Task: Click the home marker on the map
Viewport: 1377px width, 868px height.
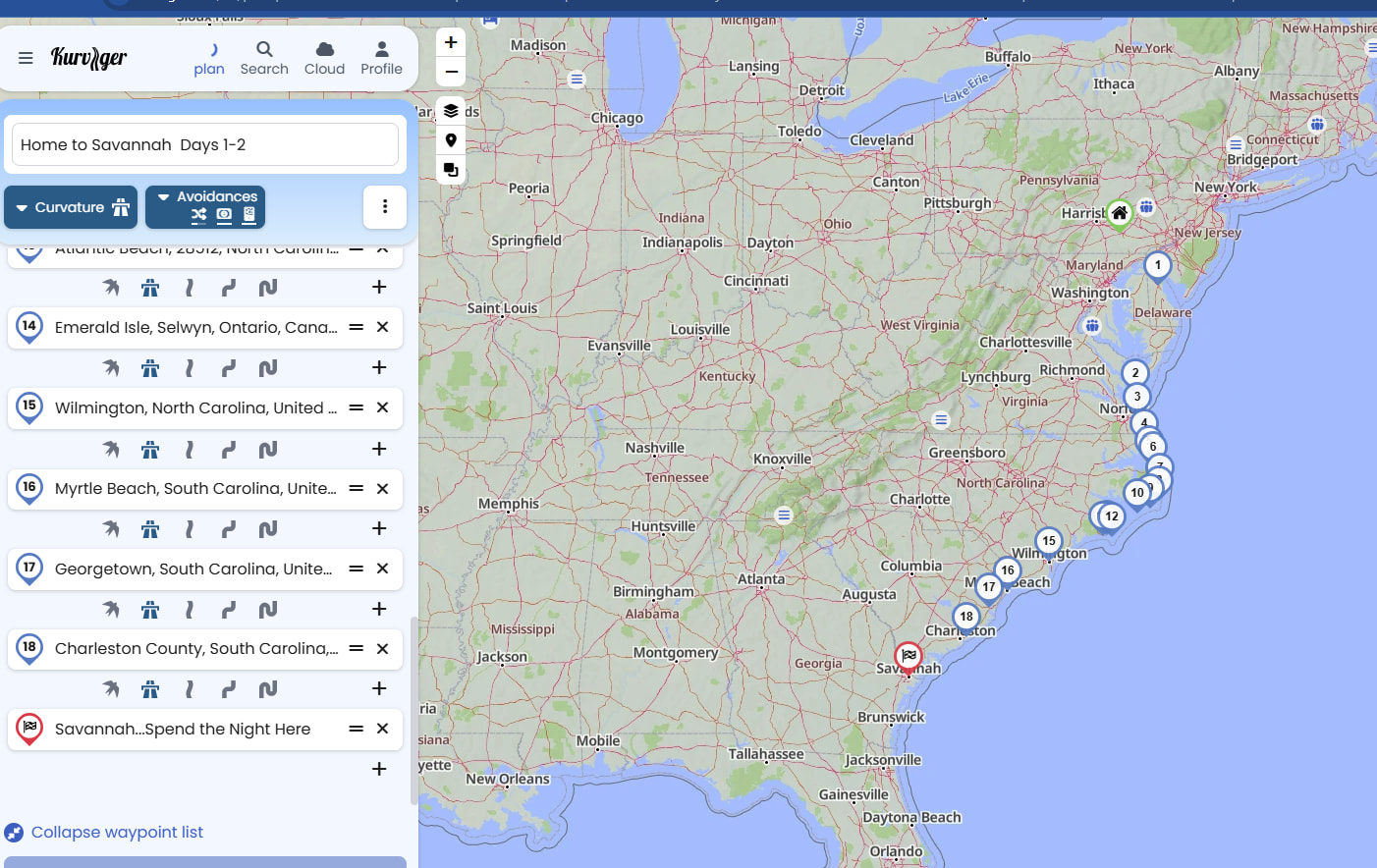Action: click(1119, 212)
